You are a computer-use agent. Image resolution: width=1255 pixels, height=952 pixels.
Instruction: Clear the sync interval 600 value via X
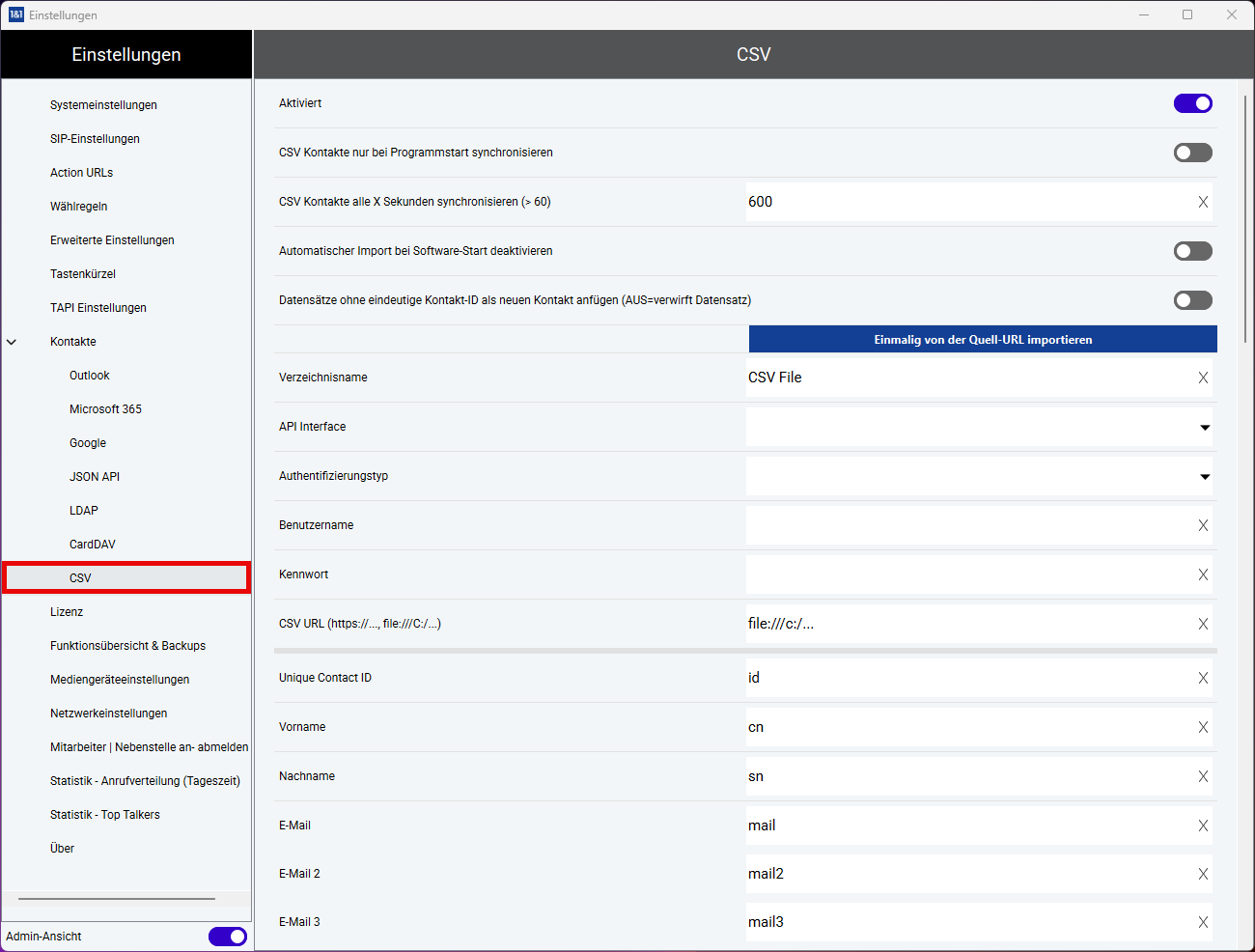1203,202
